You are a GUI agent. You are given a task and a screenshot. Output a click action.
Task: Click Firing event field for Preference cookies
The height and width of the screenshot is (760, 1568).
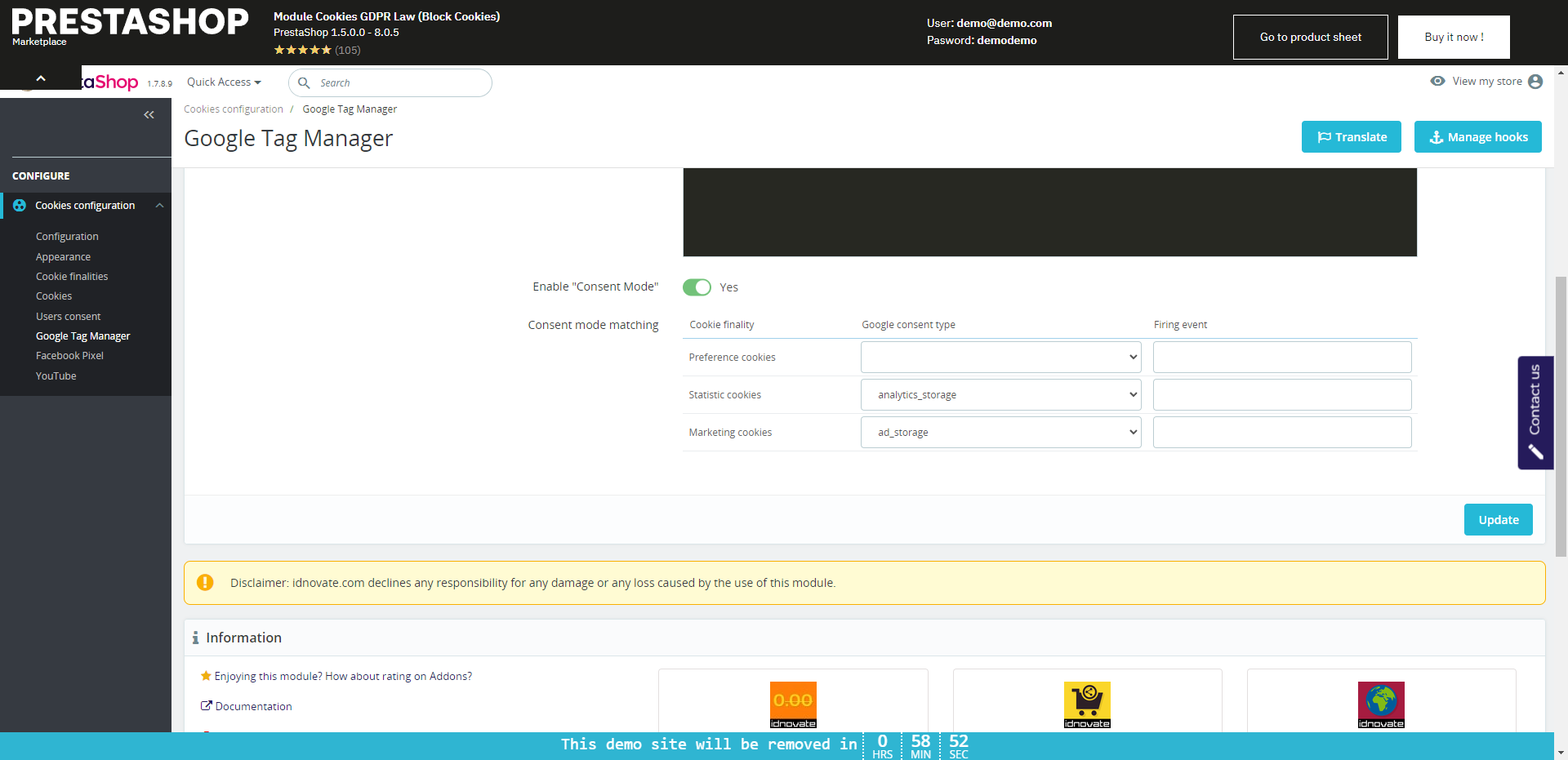click(1282, 358)
